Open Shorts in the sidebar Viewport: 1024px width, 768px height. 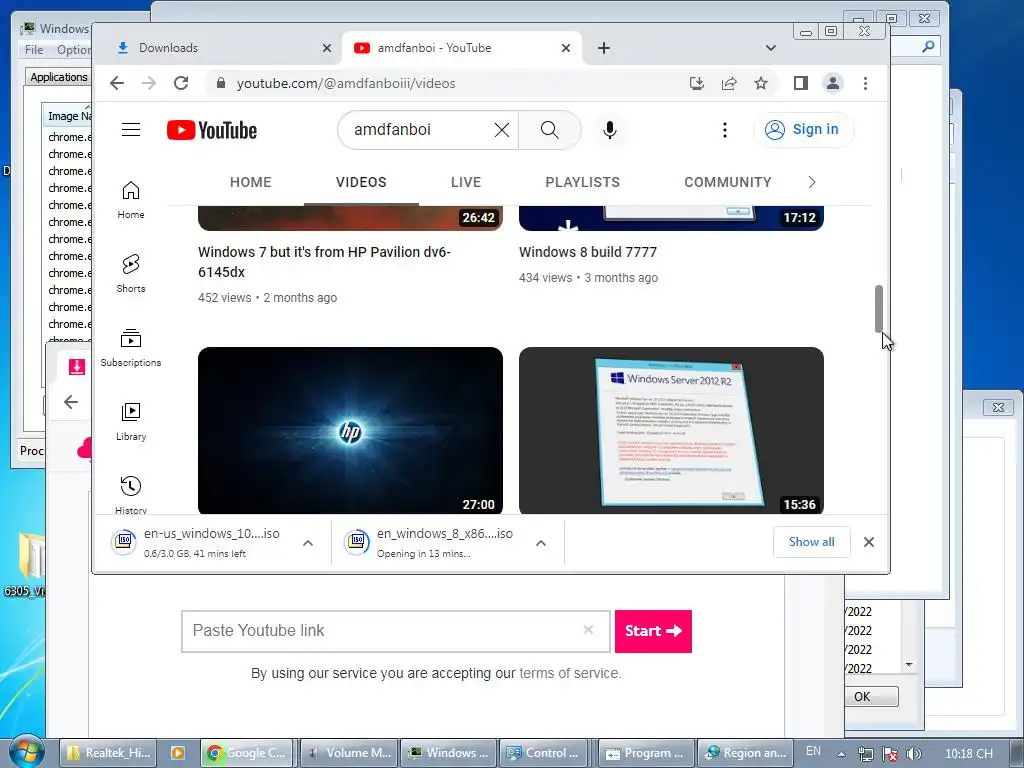(x=131, y=274)
